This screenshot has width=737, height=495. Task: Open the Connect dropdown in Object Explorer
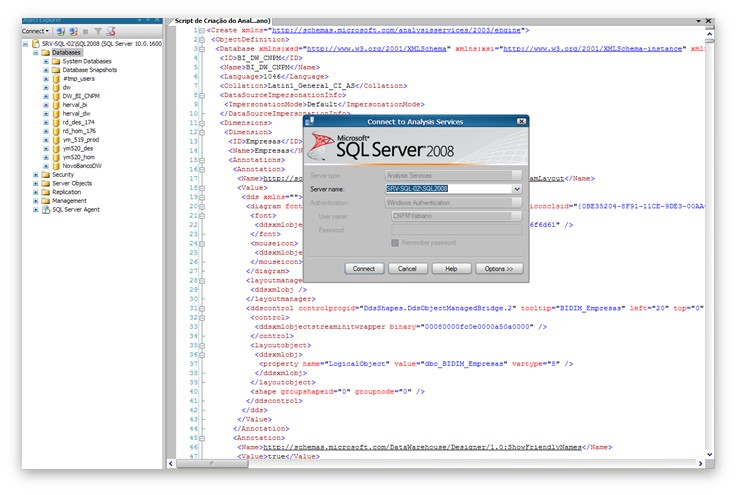click(x=35, y=31)
